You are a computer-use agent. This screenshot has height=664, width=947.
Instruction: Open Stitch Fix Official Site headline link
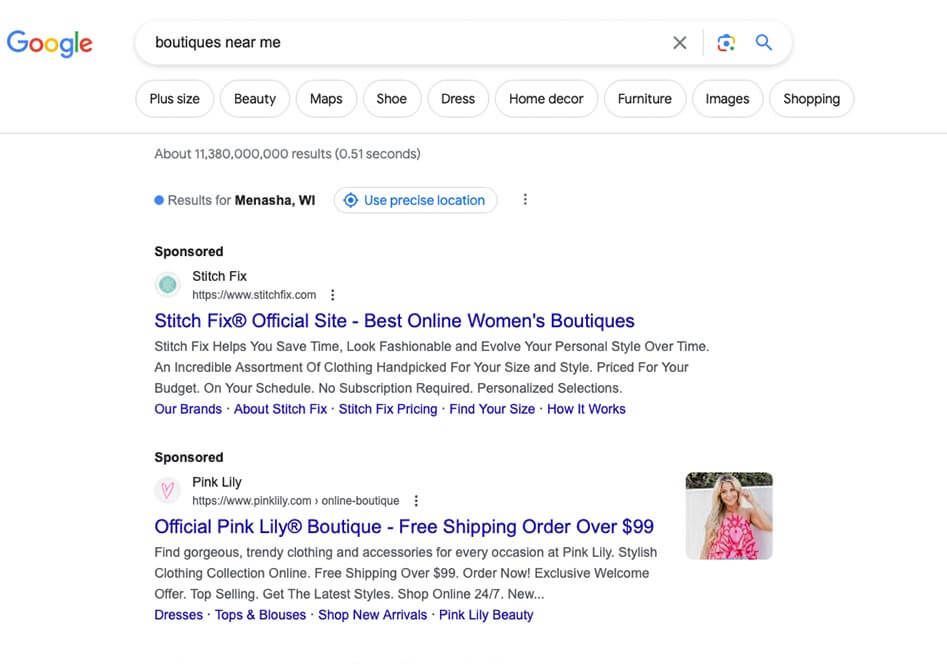tap(394, 321)
